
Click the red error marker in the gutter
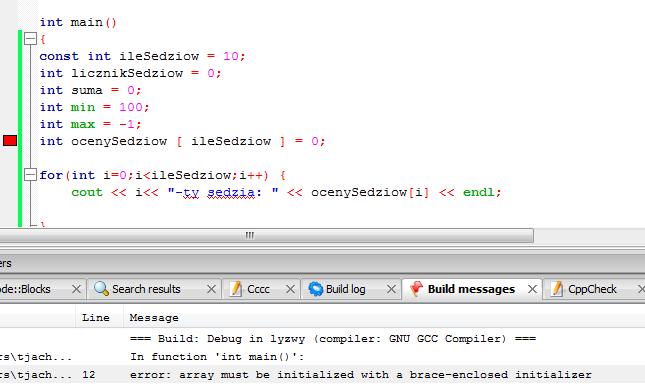pyautogui.click(x=10, y=141)
